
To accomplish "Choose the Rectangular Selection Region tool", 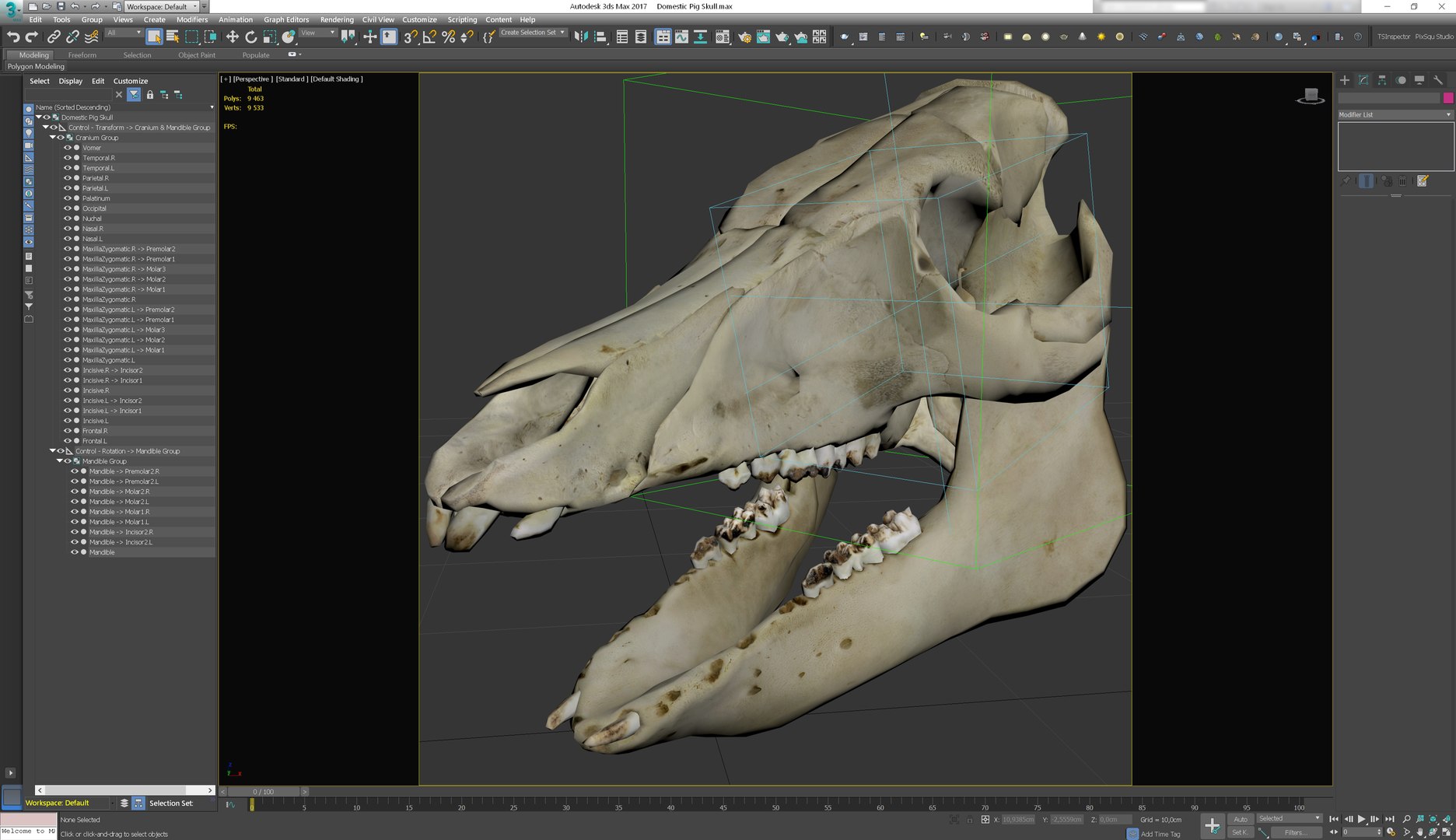I will click(x=191, y=37).
